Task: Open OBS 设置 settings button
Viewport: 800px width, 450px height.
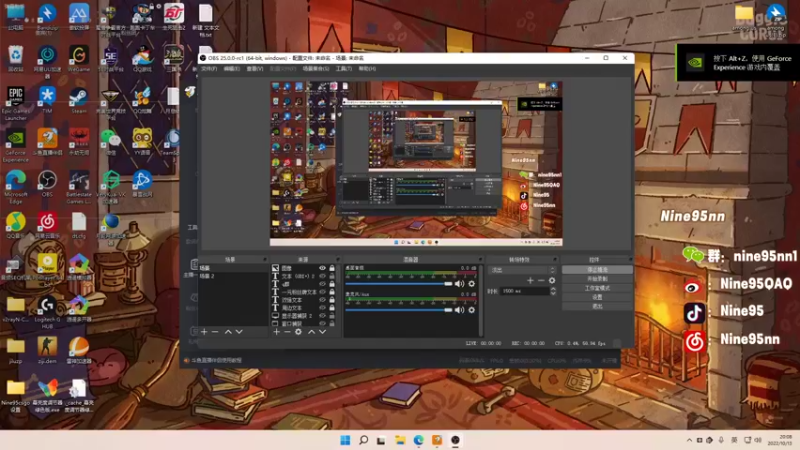Action: pyautogui.click(x=597, y=297)
